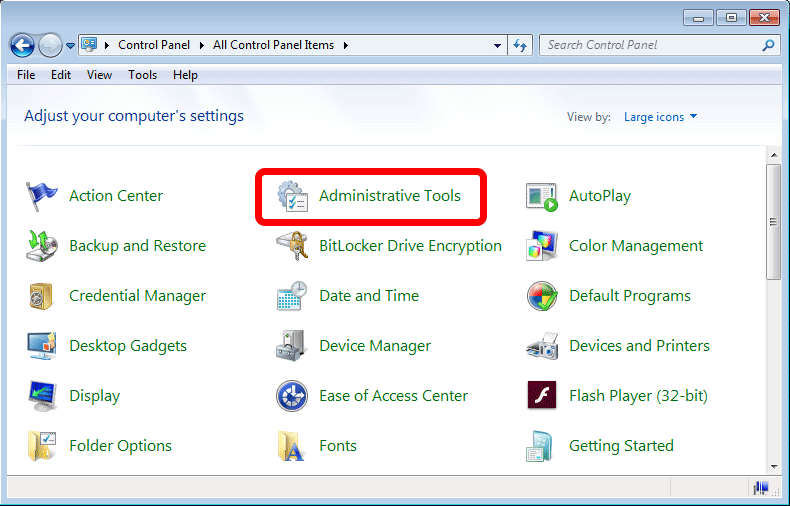
Task: Click the Flash Player (32-bit) link
Action: point(638,396)
